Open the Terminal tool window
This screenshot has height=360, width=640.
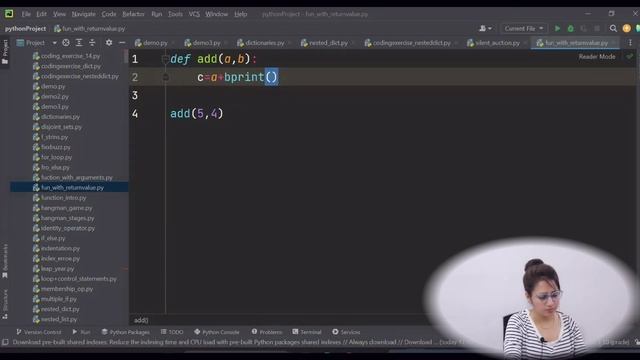click(x=307, y=332)
